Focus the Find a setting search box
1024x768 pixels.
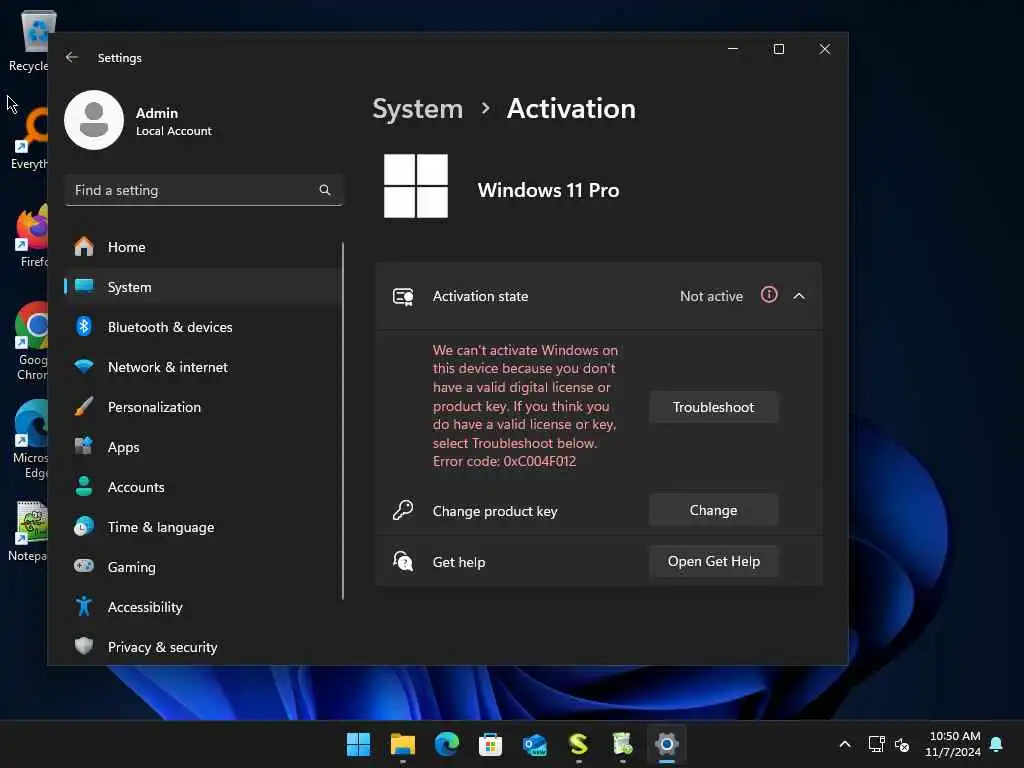(204, 190)
